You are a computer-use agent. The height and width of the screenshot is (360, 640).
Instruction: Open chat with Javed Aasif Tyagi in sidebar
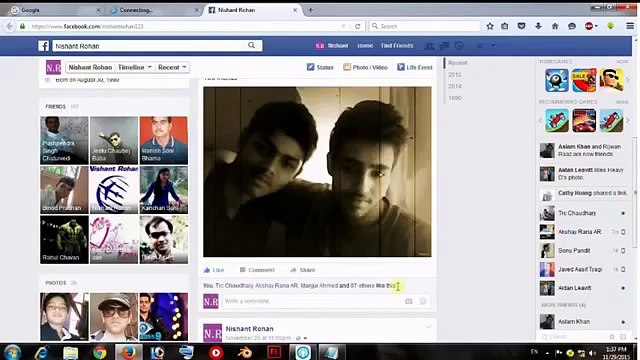click(583, 269)
